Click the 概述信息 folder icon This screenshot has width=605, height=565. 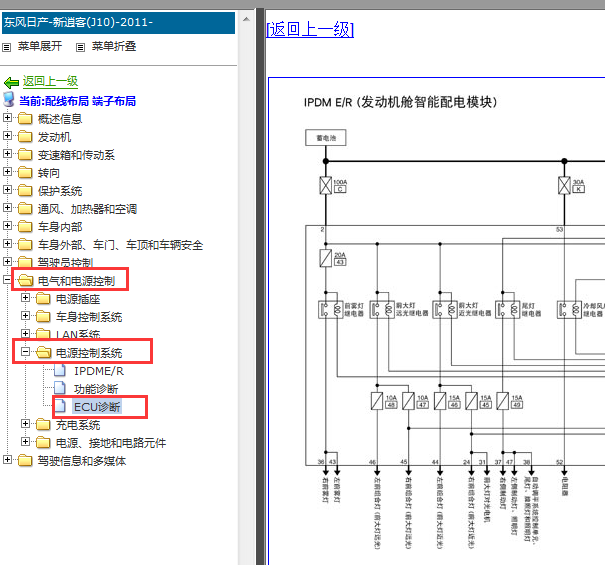25,118
